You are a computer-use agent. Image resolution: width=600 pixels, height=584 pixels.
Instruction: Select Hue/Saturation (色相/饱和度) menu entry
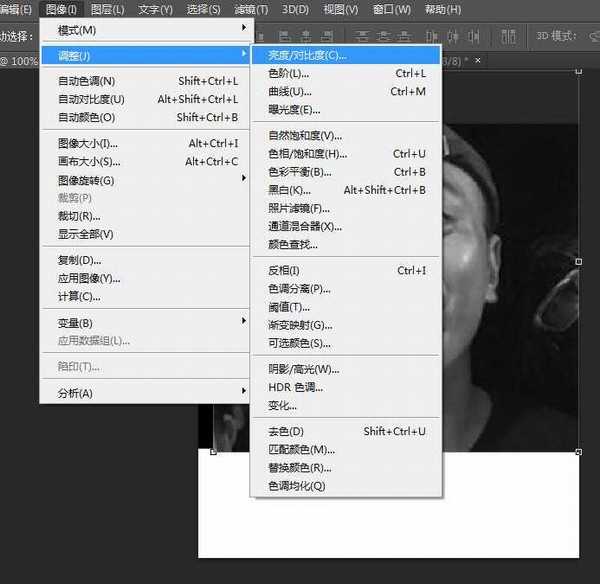[307, 153]
